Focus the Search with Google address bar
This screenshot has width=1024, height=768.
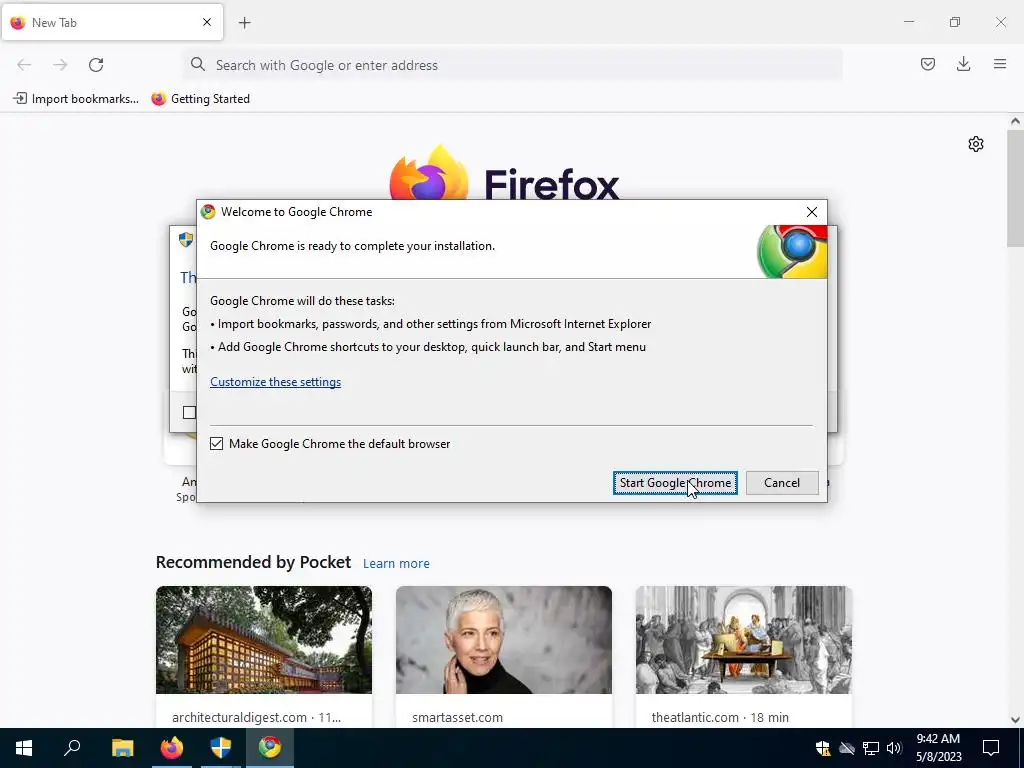pyautogui.click(x=513, y=65)
